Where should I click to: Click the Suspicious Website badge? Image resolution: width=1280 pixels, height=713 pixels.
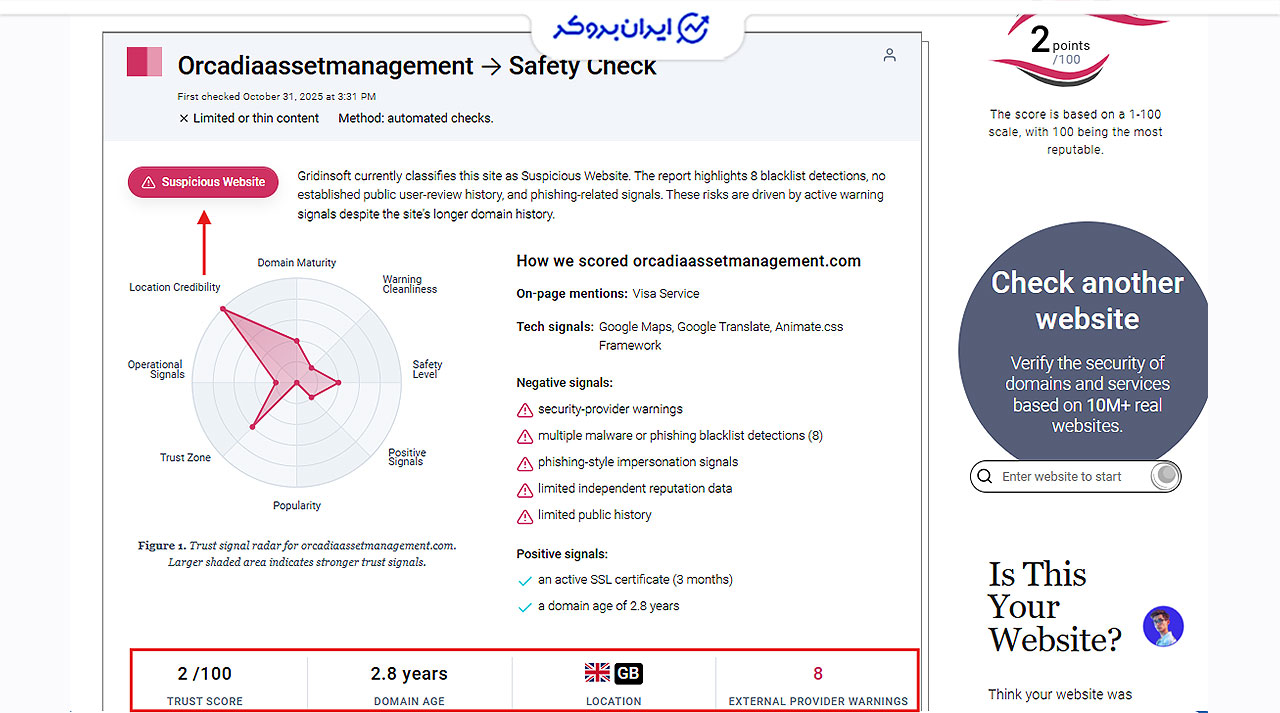[203, 182]
